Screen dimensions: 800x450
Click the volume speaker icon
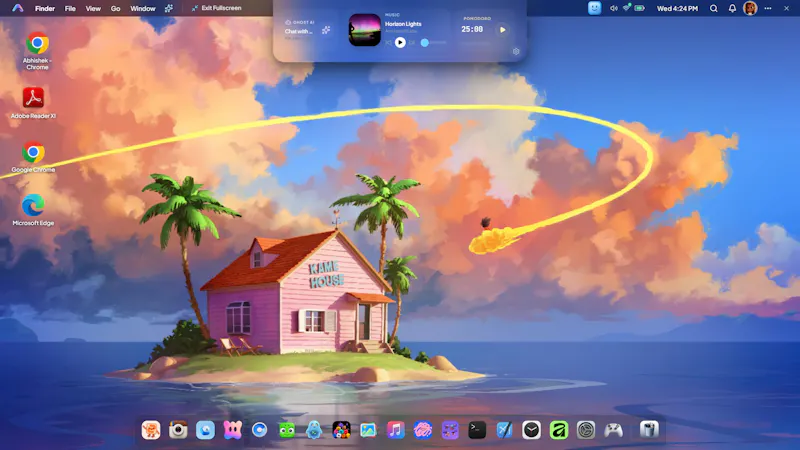pos(613,8)
